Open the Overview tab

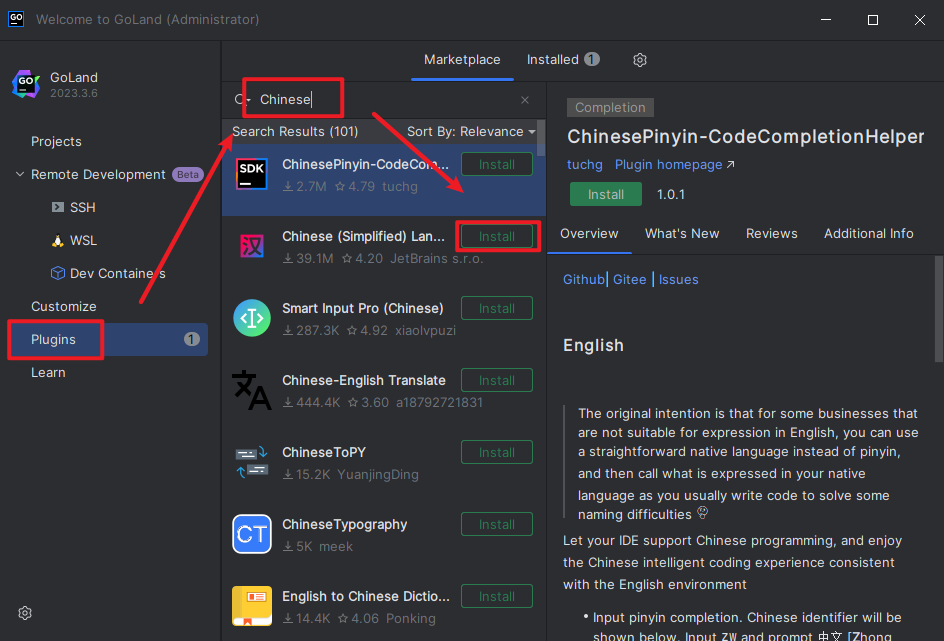(x=589, y=234)
